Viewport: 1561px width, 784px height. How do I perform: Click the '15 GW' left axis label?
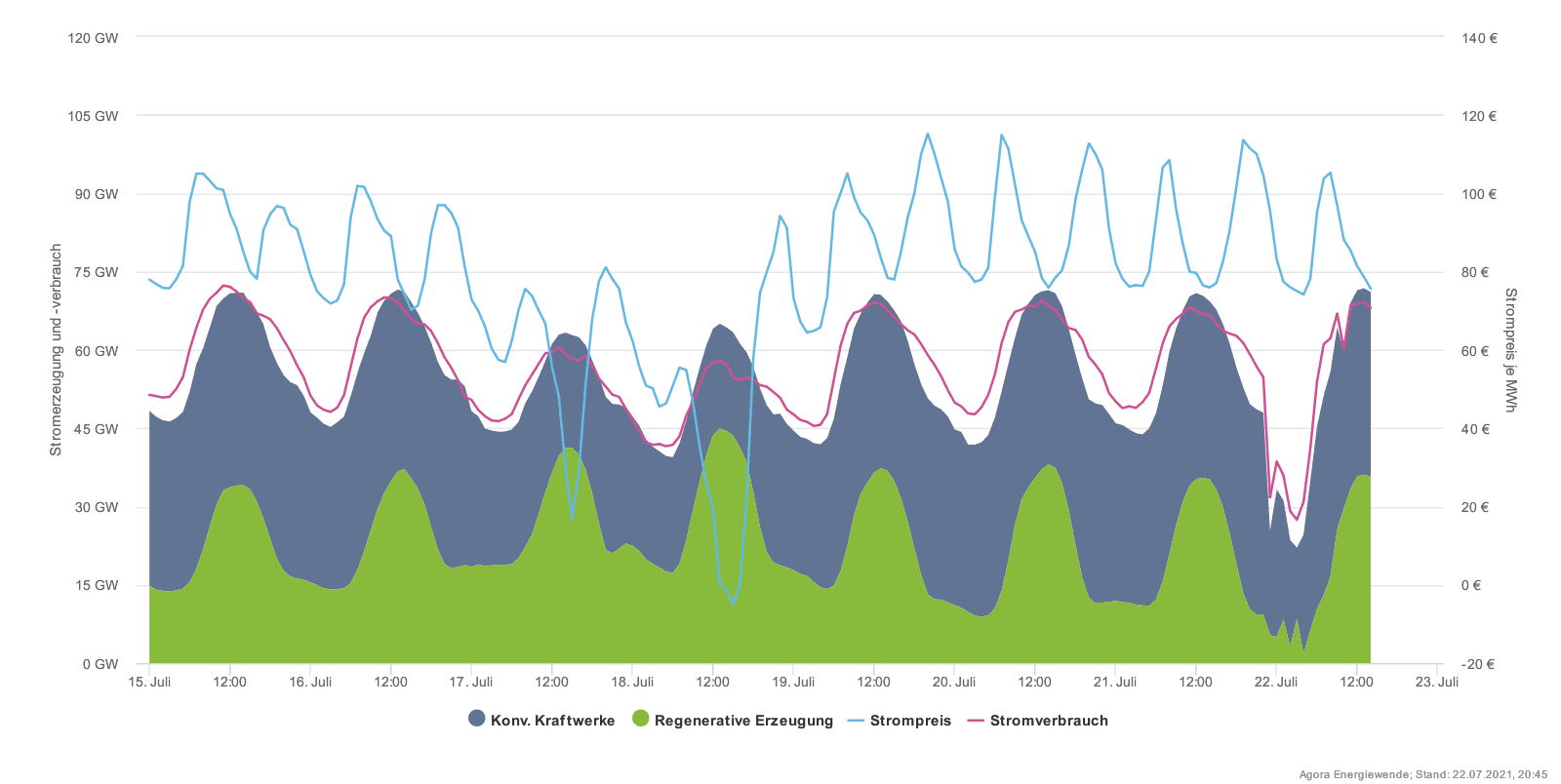(97, 585)
